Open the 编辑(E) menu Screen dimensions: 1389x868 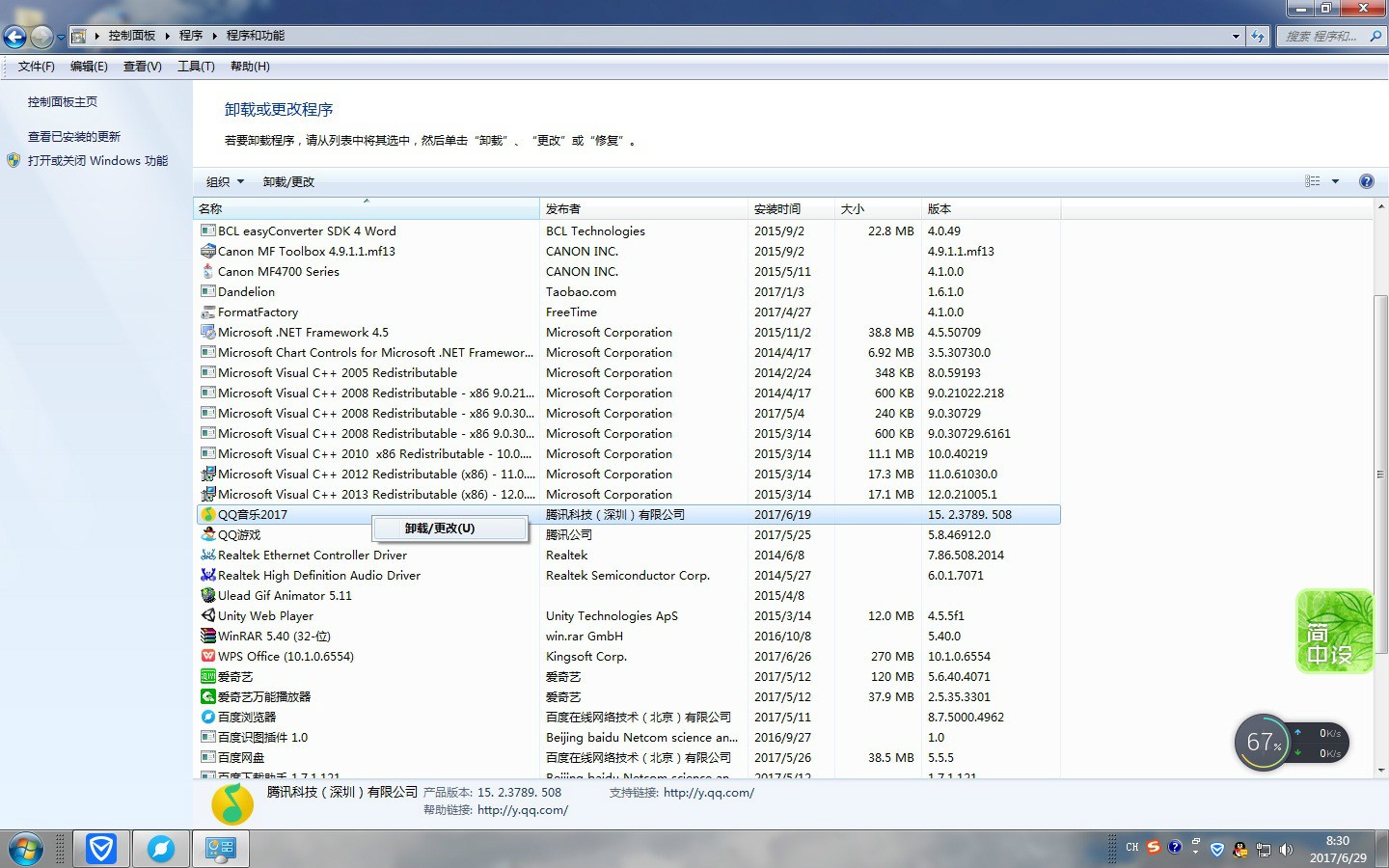(89, 67)
